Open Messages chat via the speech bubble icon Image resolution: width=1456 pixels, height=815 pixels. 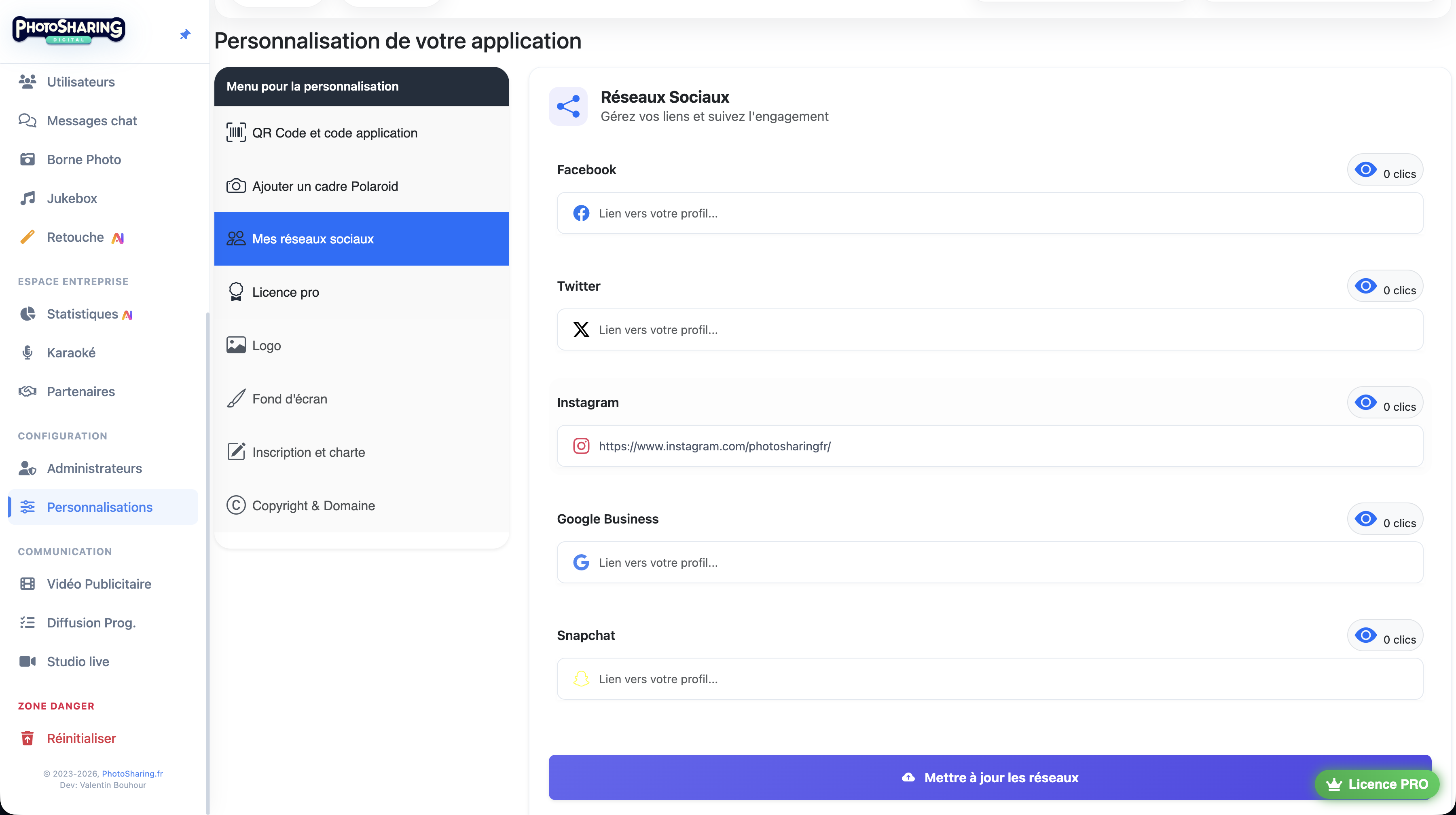28,120
